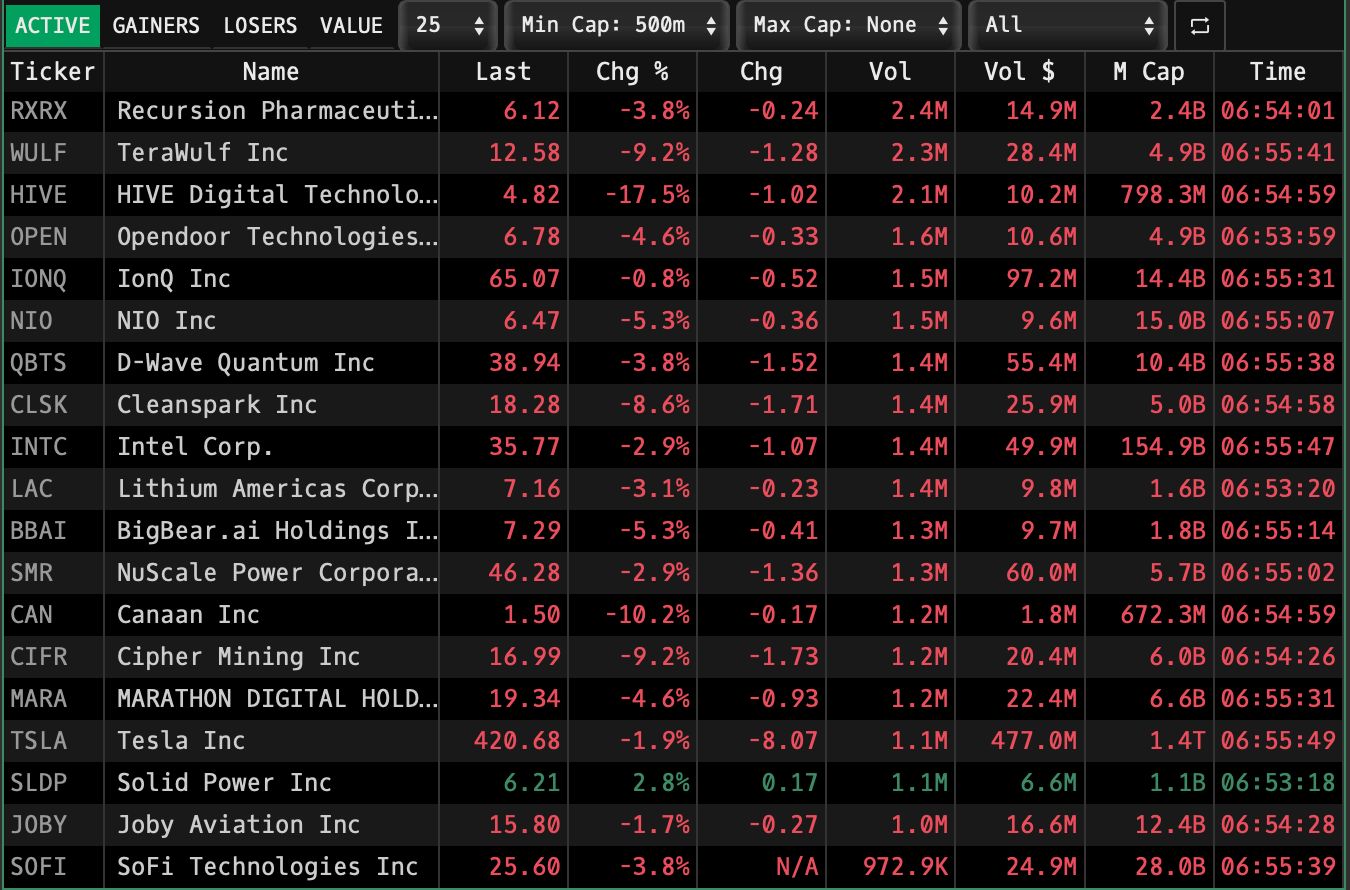Viewport: 1350px width, 890px height.
Task: Select the IONQ ticker cell
Action: coord(53,279)
